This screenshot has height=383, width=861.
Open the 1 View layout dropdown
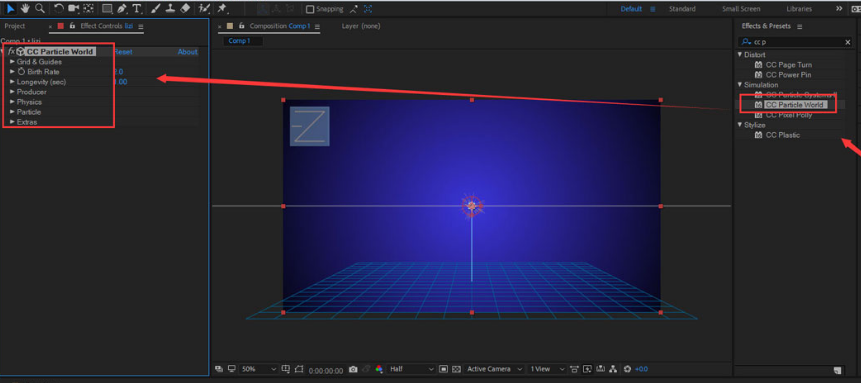pyautogui.click(x=547, y=369)
